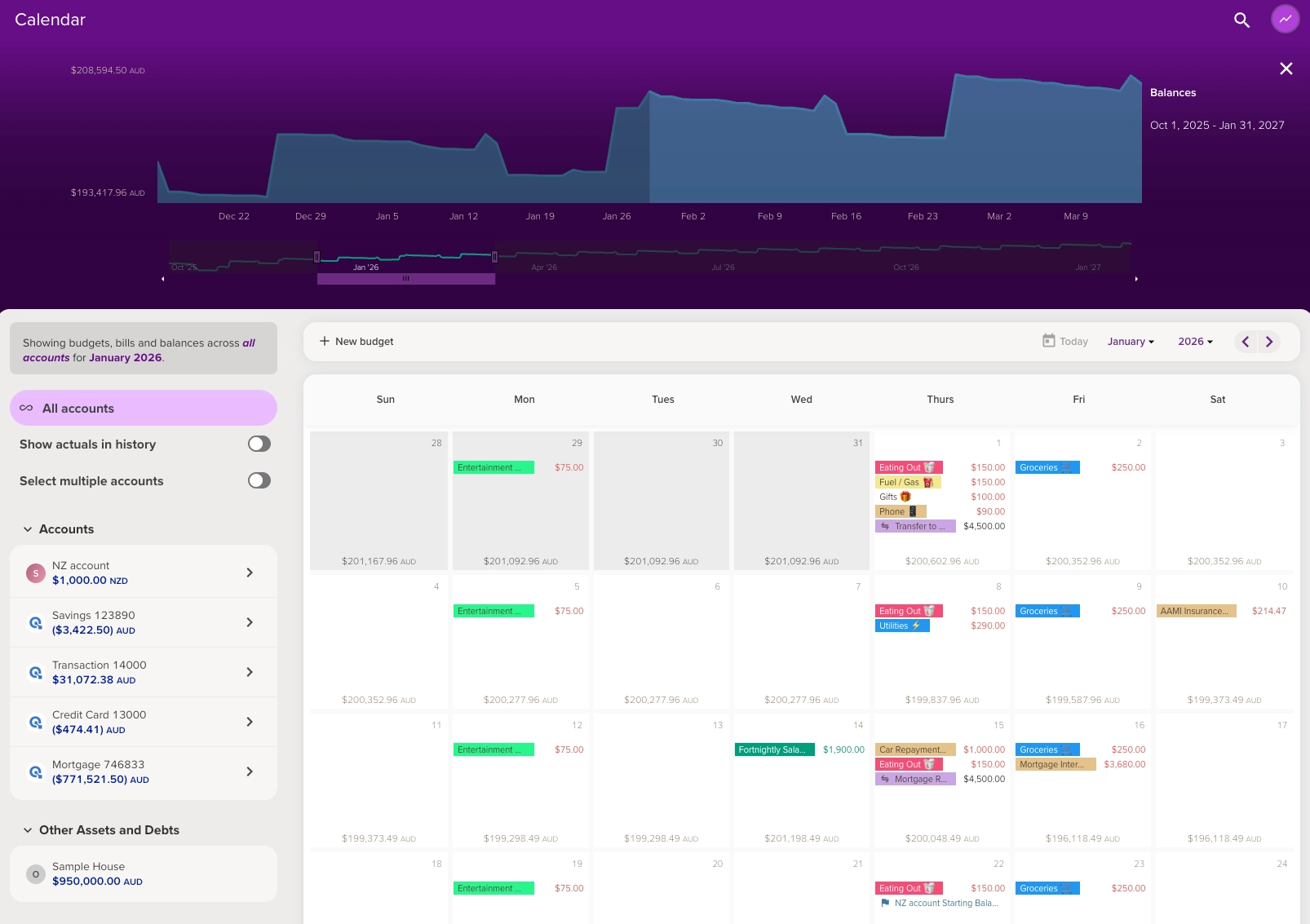Screen dimensions: 1310x924
Task: Open Entertainment budget on Jan 19
Action: tap(493, 888)
